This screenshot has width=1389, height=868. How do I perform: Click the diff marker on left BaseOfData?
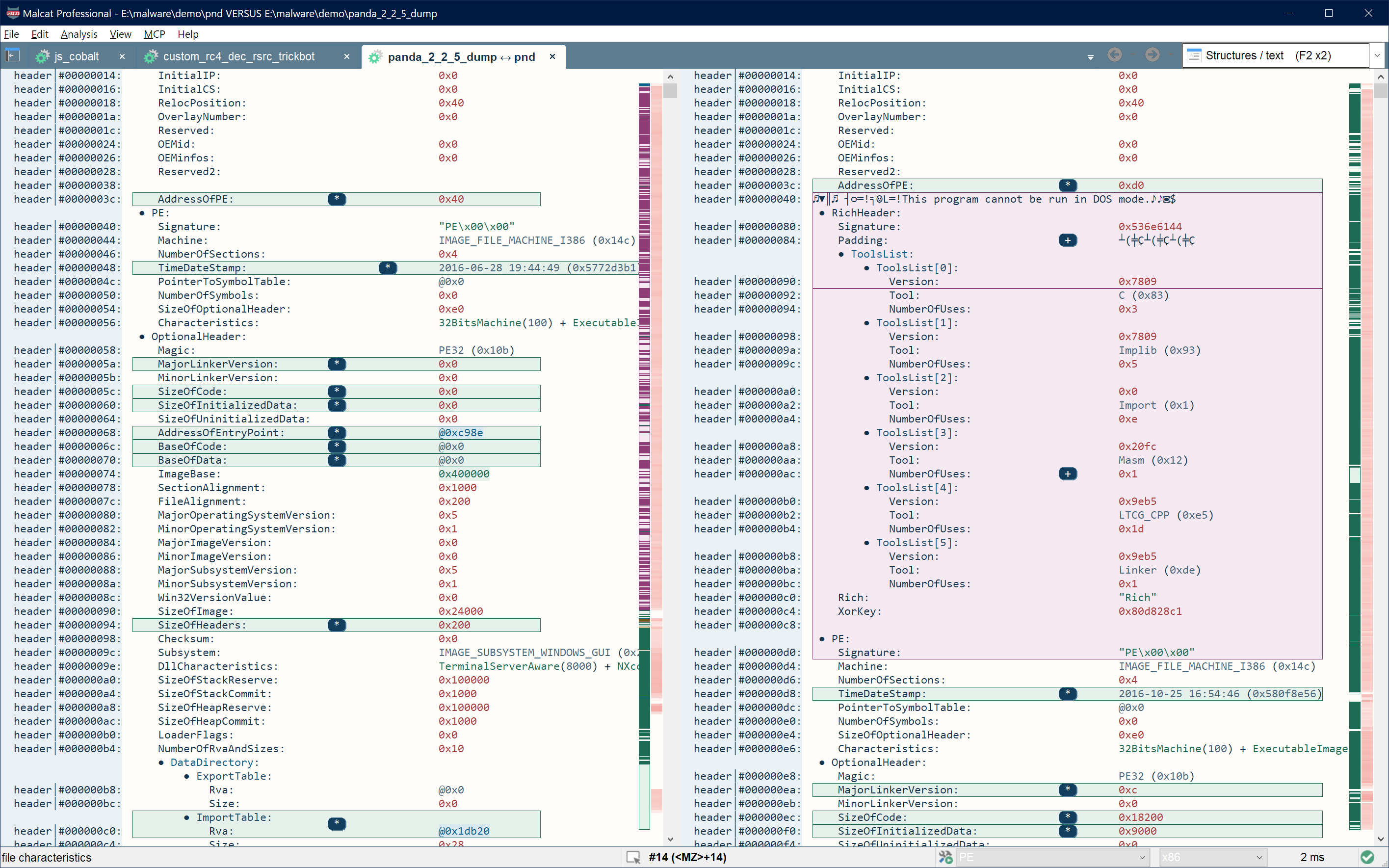[x=337, y=460]
